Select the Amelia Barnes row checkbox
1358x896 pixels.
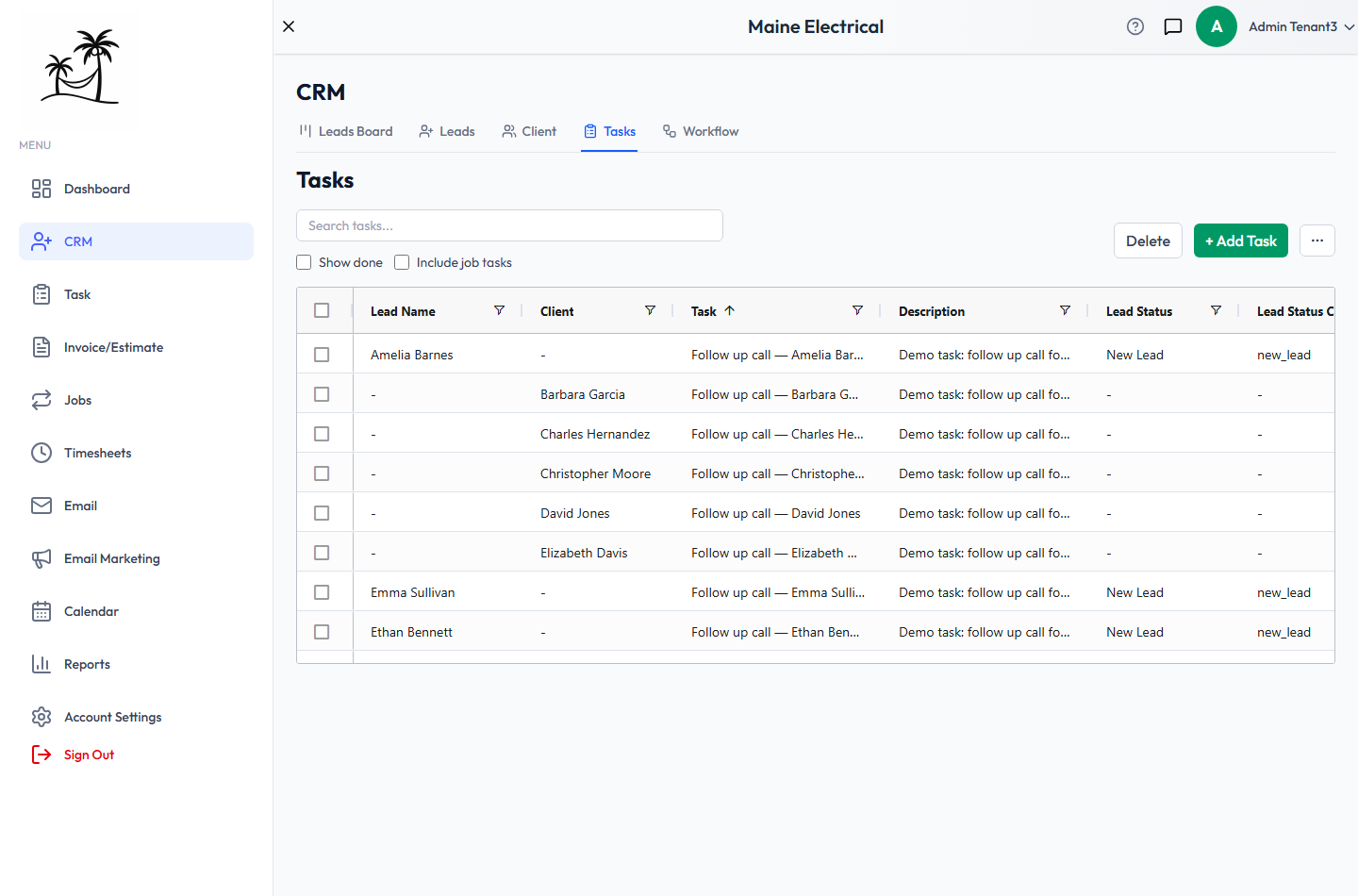322,355
